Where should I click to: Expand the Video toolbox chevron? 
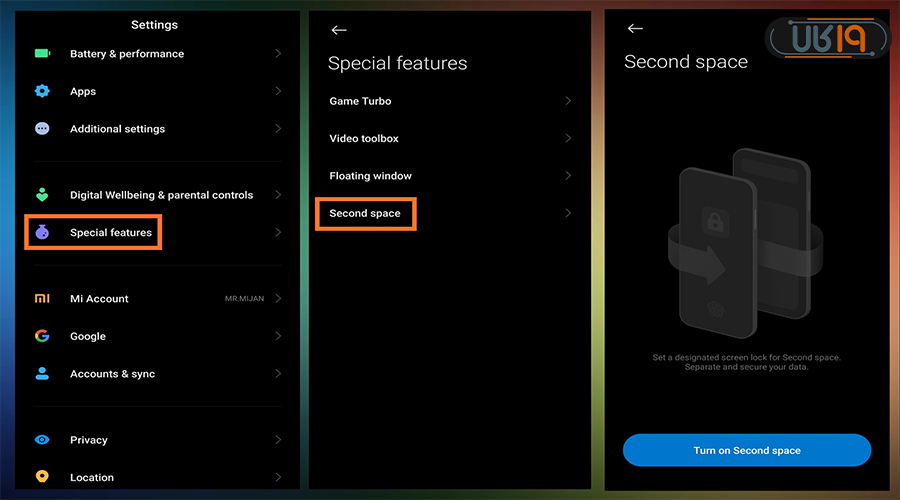[568, 138]
